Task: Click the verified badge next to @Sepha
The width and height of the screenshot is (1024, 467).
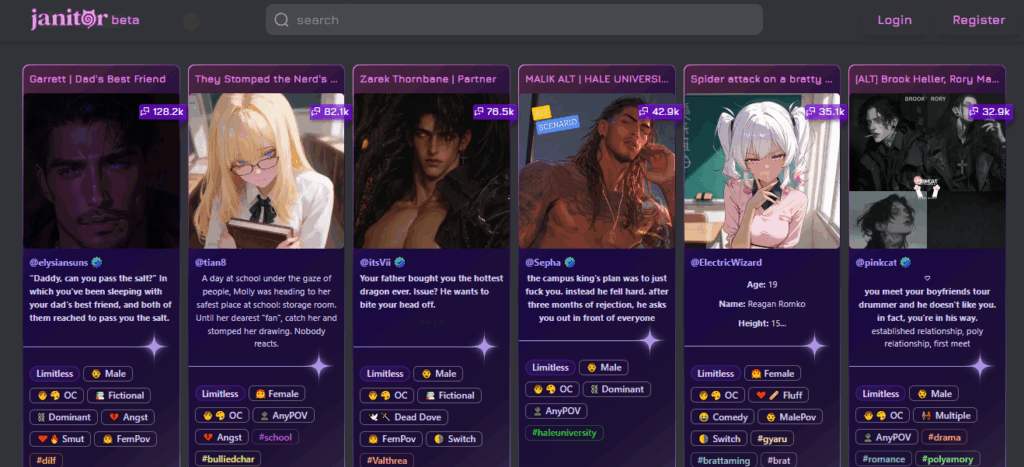Action: [x=570, y=262]
